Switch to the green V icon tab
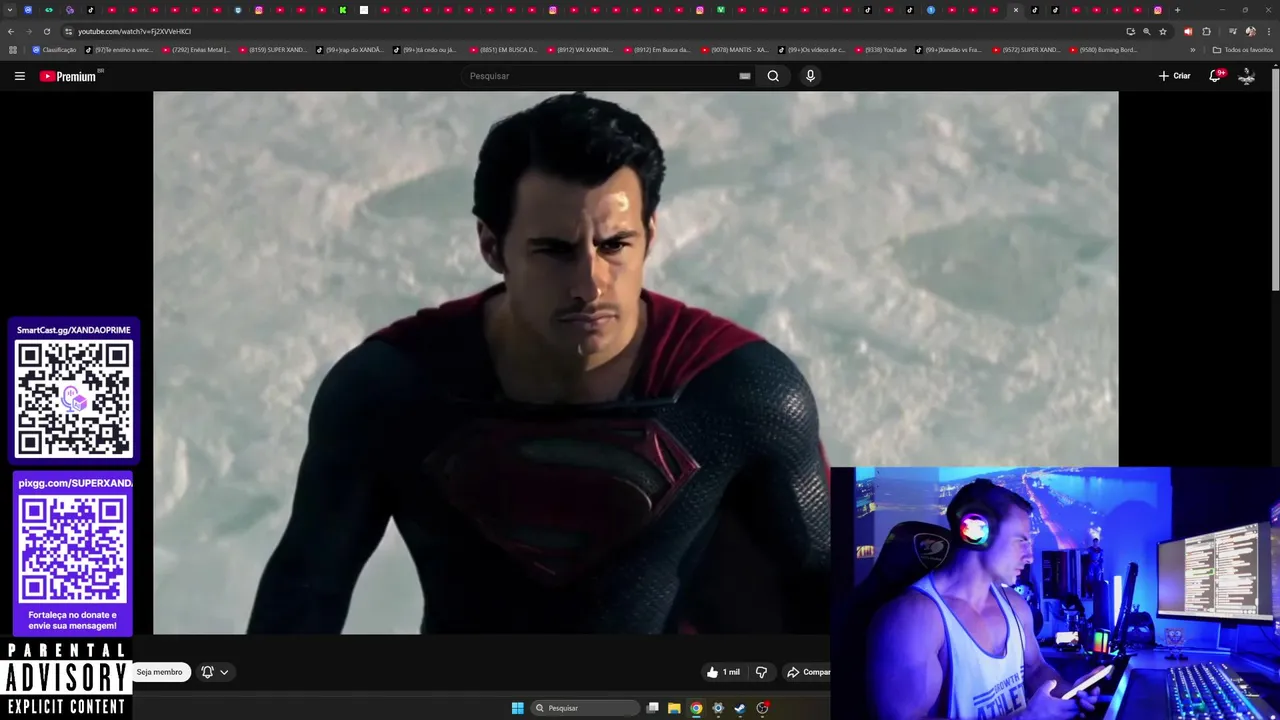 [720, 10]
